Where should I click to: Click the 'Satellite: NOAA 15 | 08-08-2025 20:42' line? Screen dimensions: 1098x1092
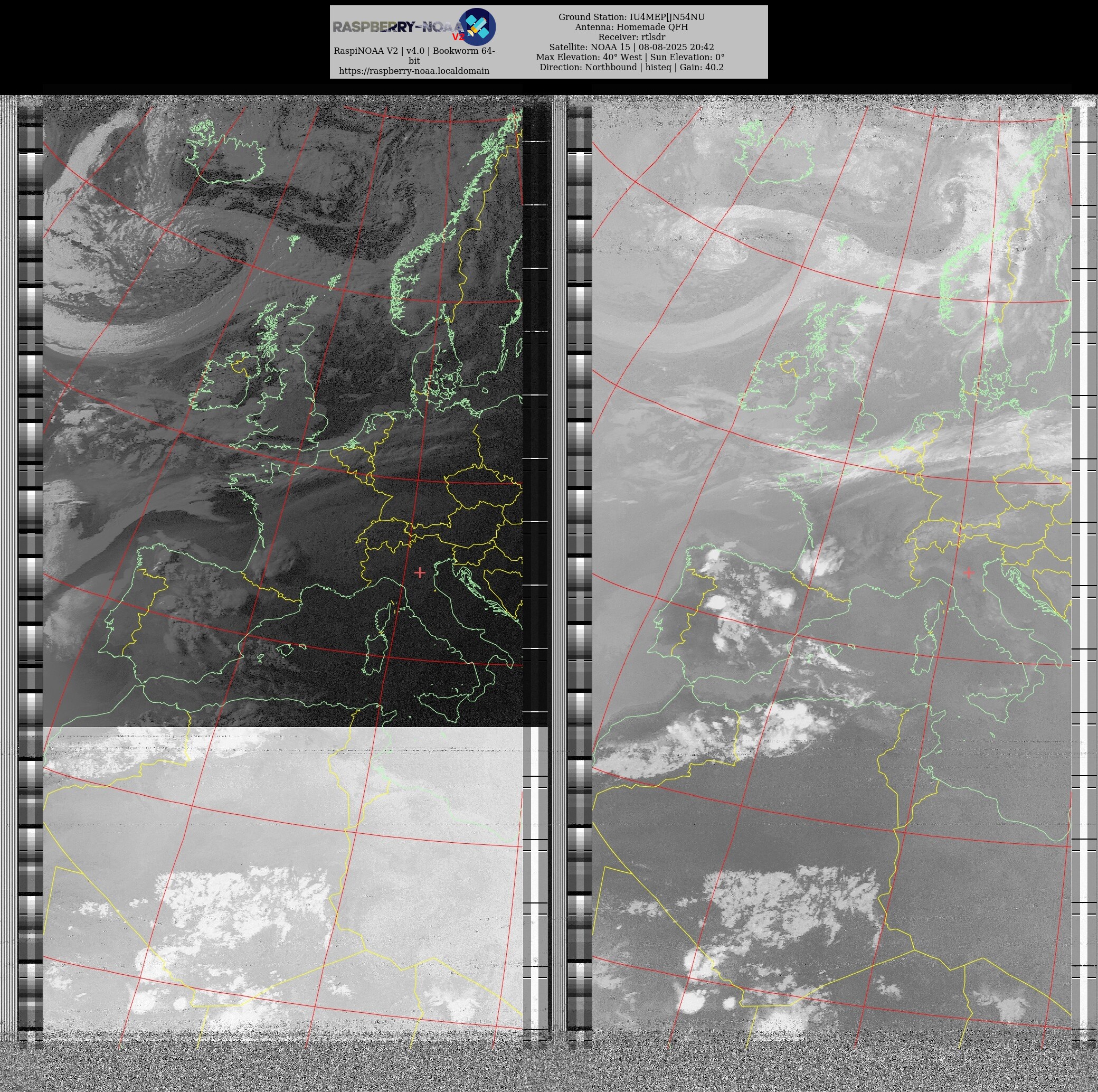coord(631,47)
